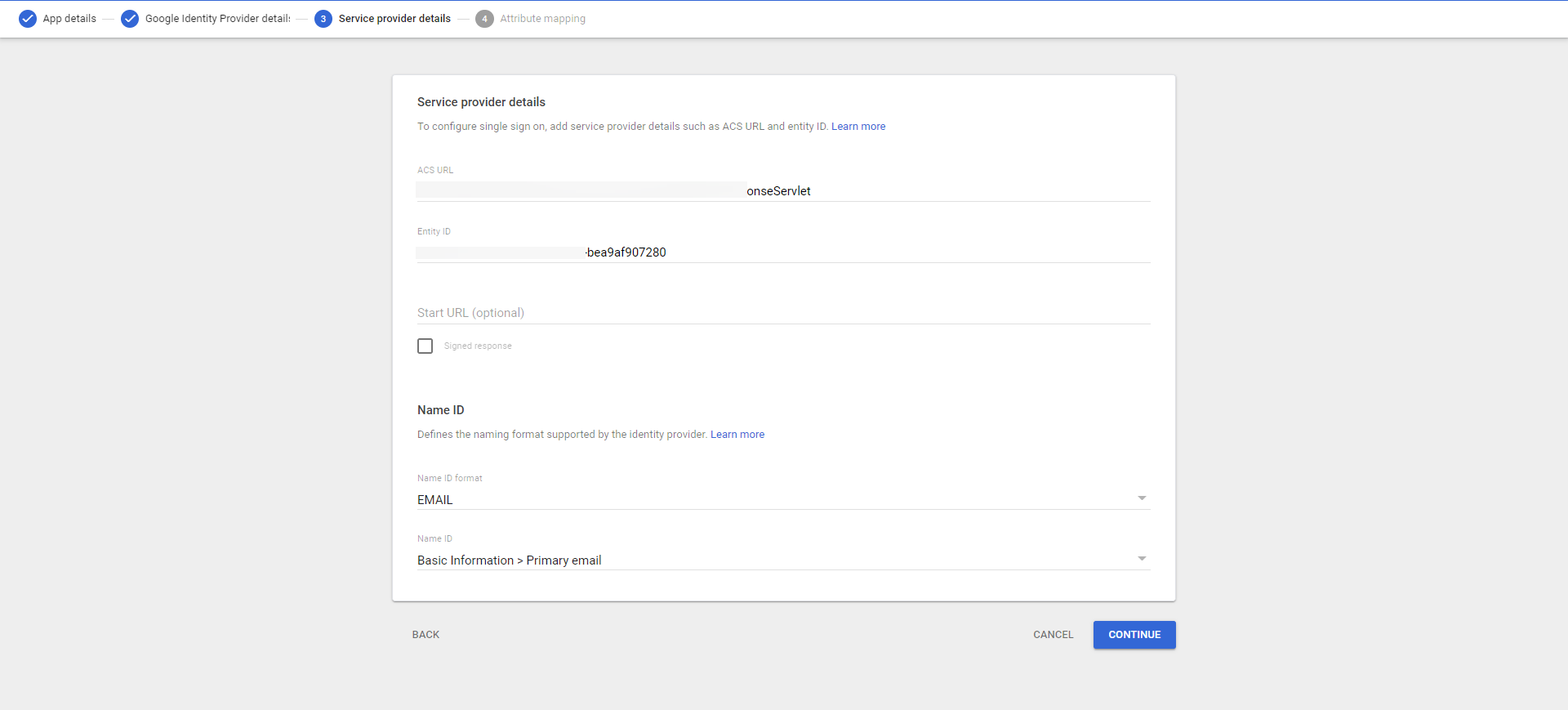Click the Name ID format label
Viewport: 1568px width, 710px height.
[450, 478]
